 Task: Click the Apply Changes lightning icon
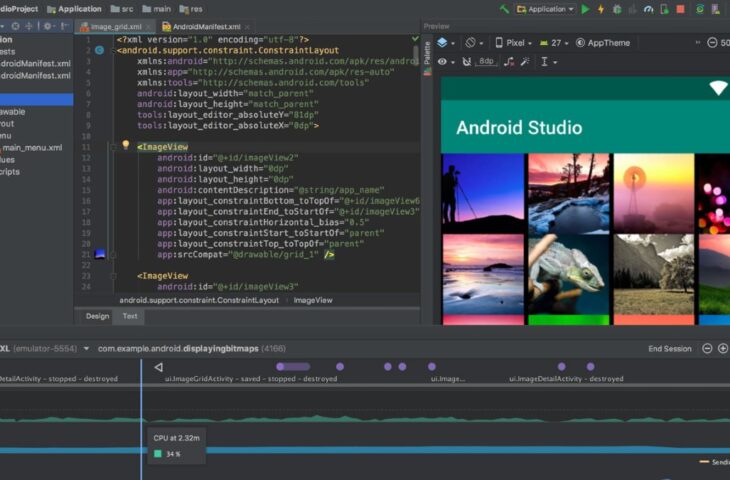point(601,9)
